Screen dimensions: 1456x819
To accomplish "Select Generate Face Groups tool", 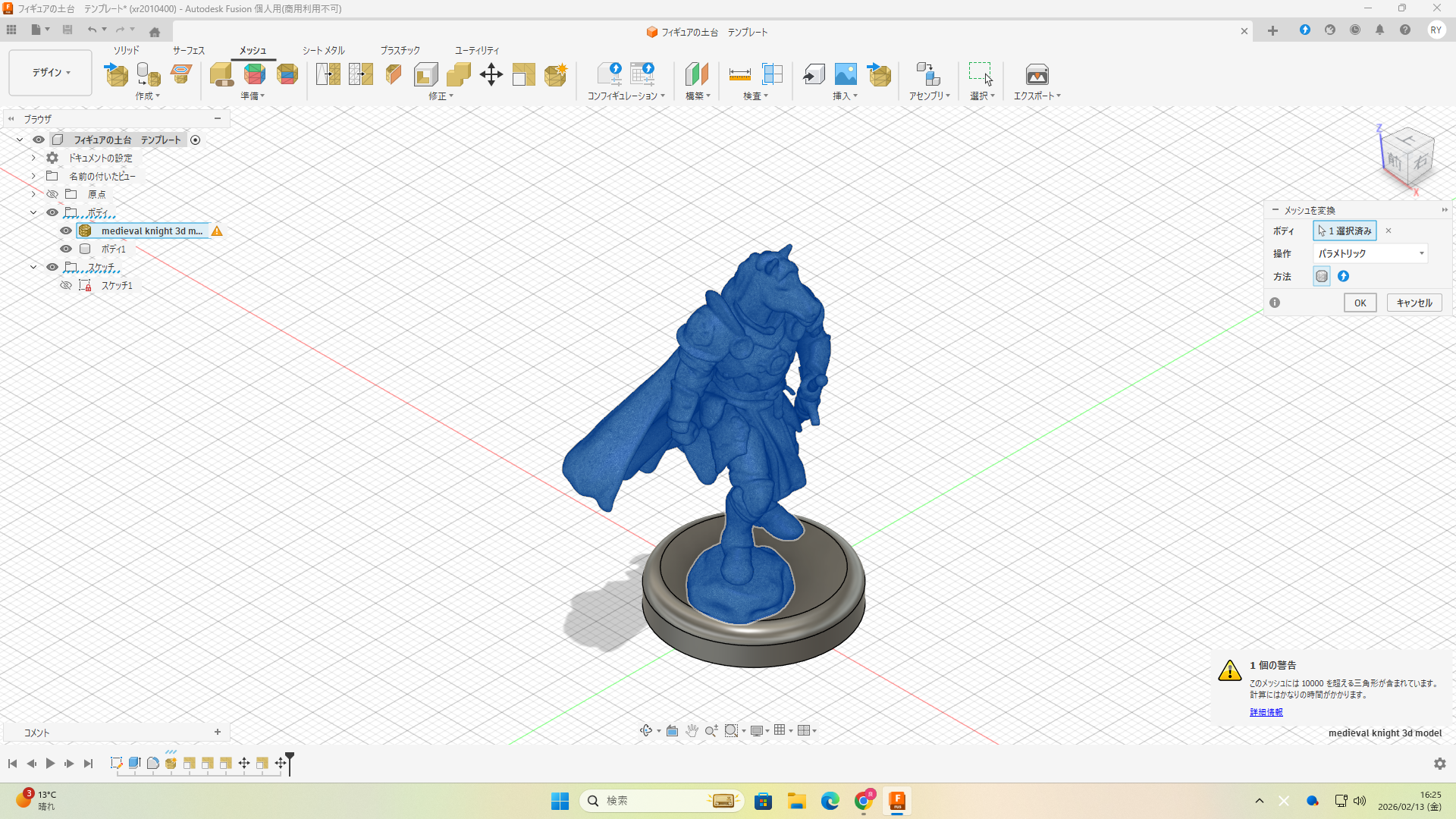I will [x=254, y=74].
